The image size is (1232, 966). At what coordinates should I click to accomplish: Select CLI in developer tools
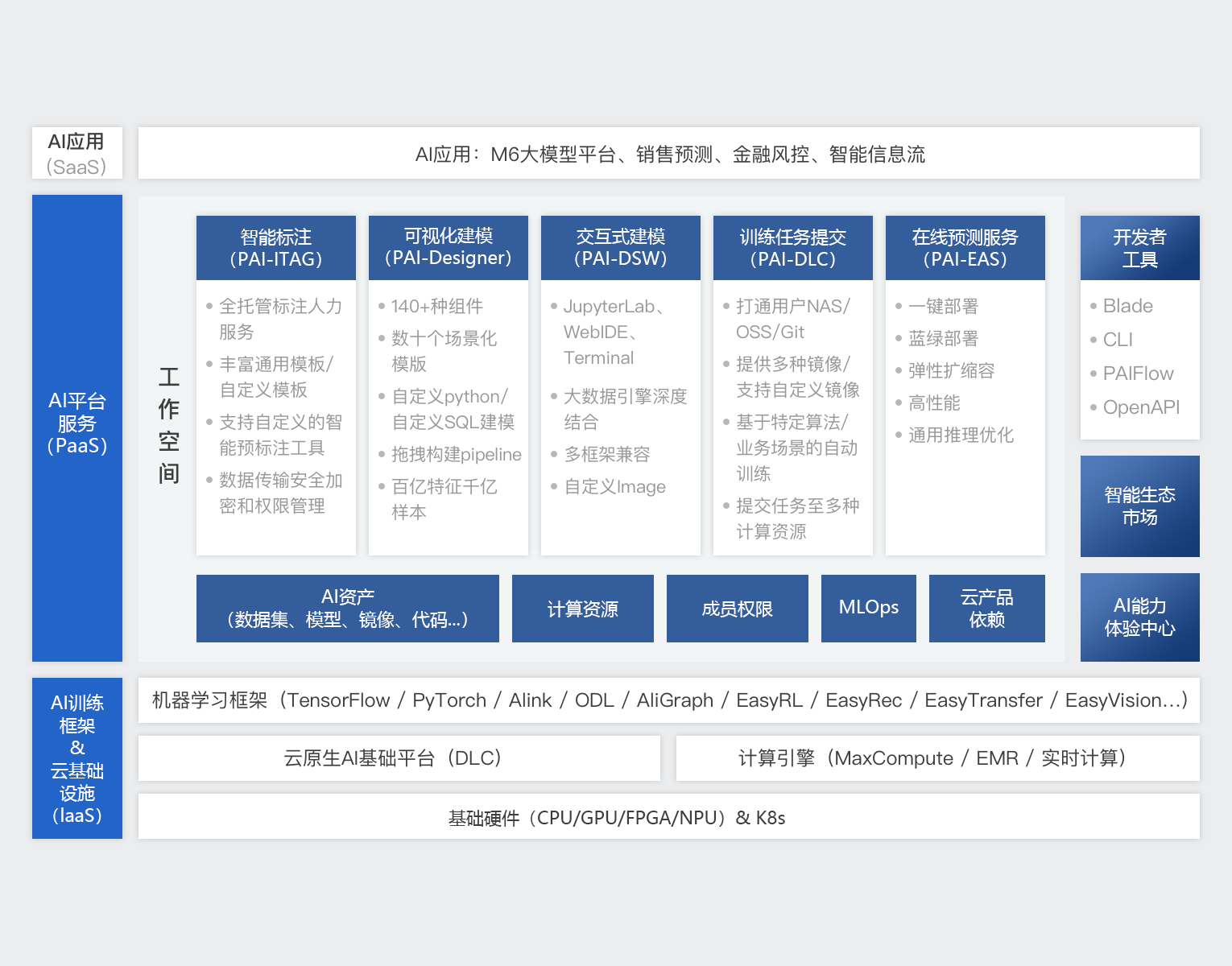tap(1112, 340)
